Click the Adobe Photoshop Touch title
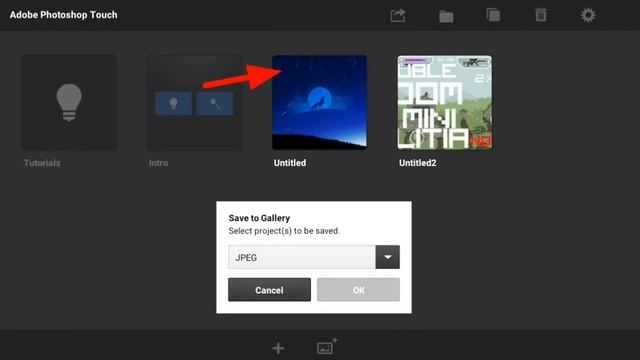 pos(63,15)
